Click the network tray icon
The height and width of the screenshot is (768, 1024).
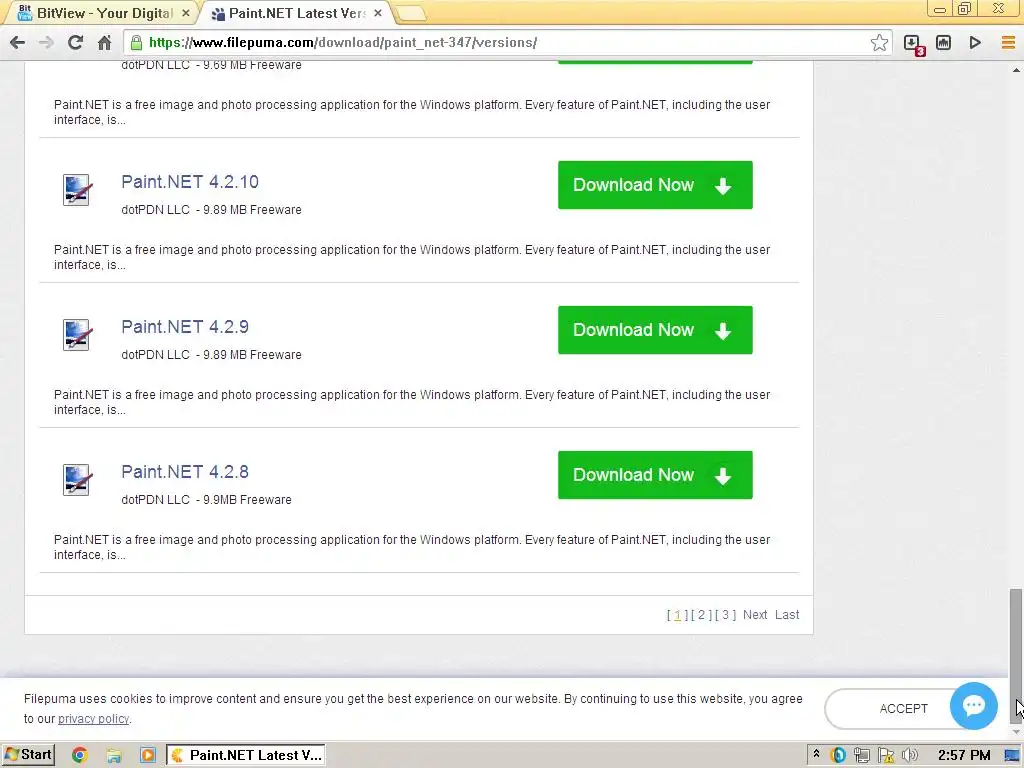(861, 756)
